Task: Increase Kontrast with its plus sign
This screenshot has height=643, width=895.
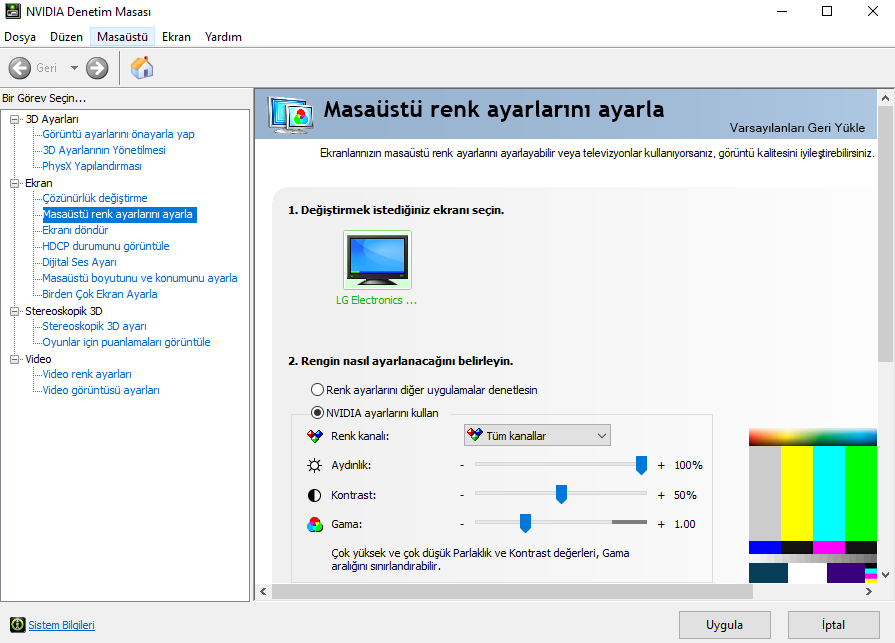Action: 661,495
